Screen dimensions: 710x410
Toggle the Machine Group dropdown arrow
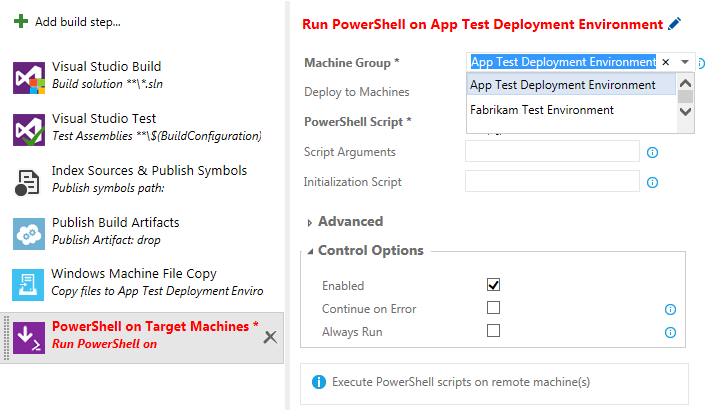tap(685, 62)
